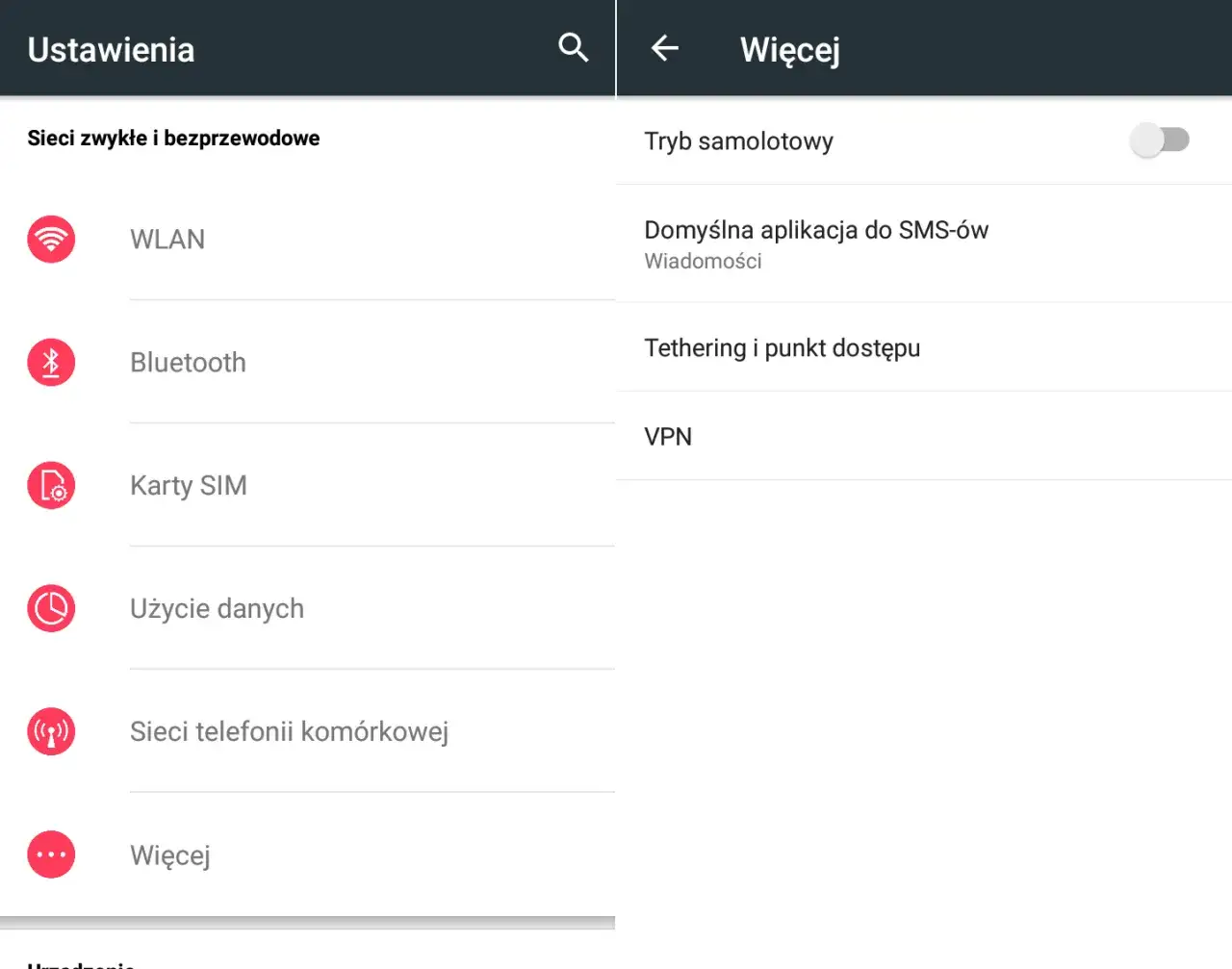Screen dimensions: 1232x969
Task: Open search in Ustawienia
Action: (573, 46)
